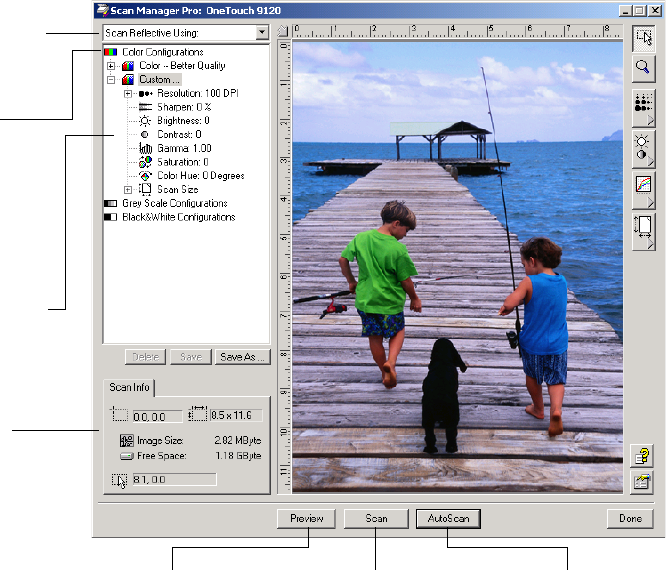Image resolution: width=666 pixels, height=570 pixels.
Task: Click the help question mark icon
Action: 644,458
